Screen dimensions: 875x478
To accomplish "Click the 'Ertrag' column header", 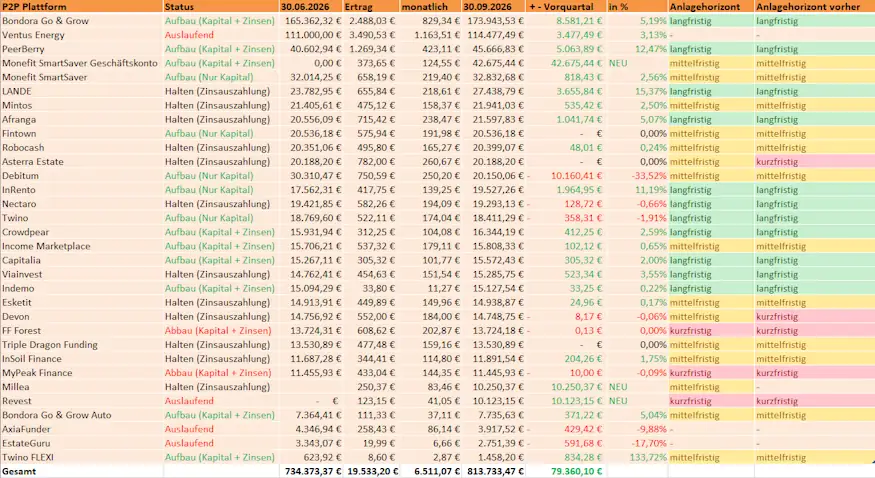I will pos(371,7).
